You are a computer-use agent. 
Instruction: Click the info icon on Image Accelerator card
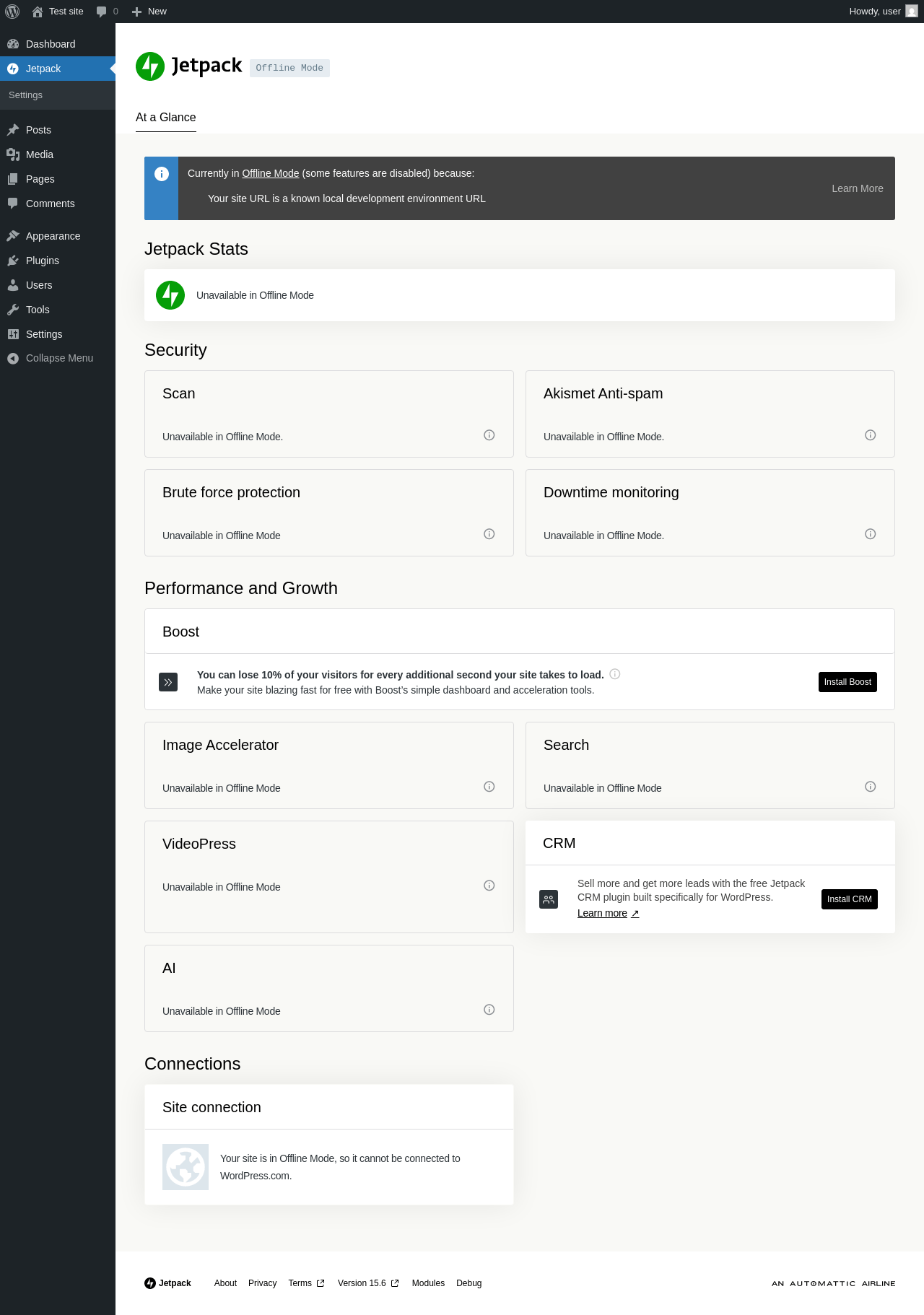point(489,787)
